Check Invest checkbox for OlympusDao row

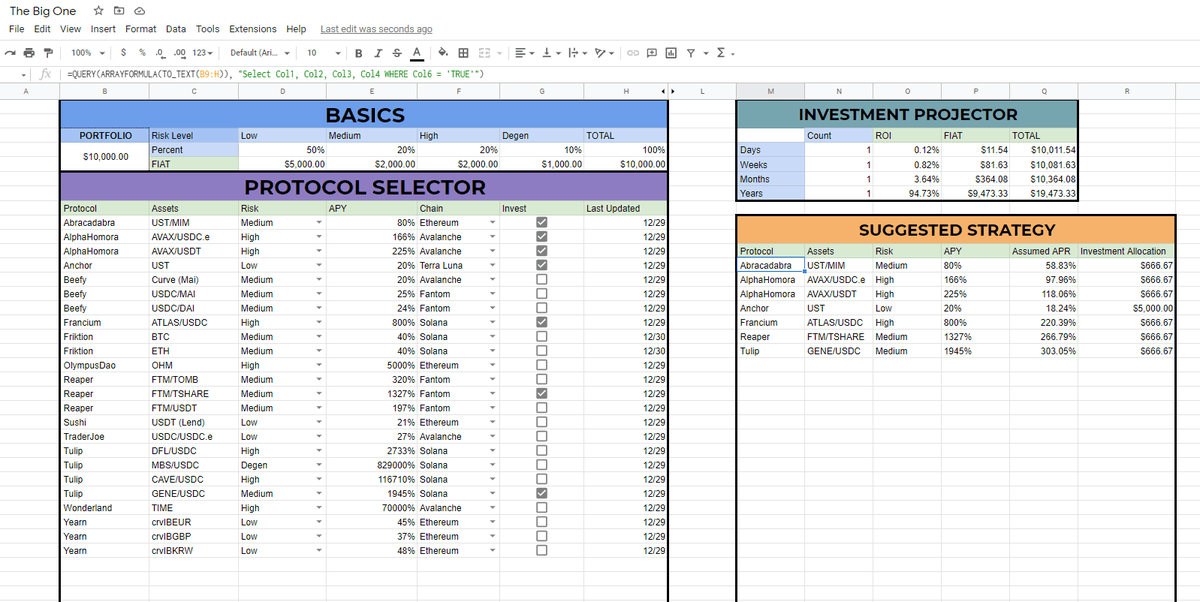pos(542,365)
